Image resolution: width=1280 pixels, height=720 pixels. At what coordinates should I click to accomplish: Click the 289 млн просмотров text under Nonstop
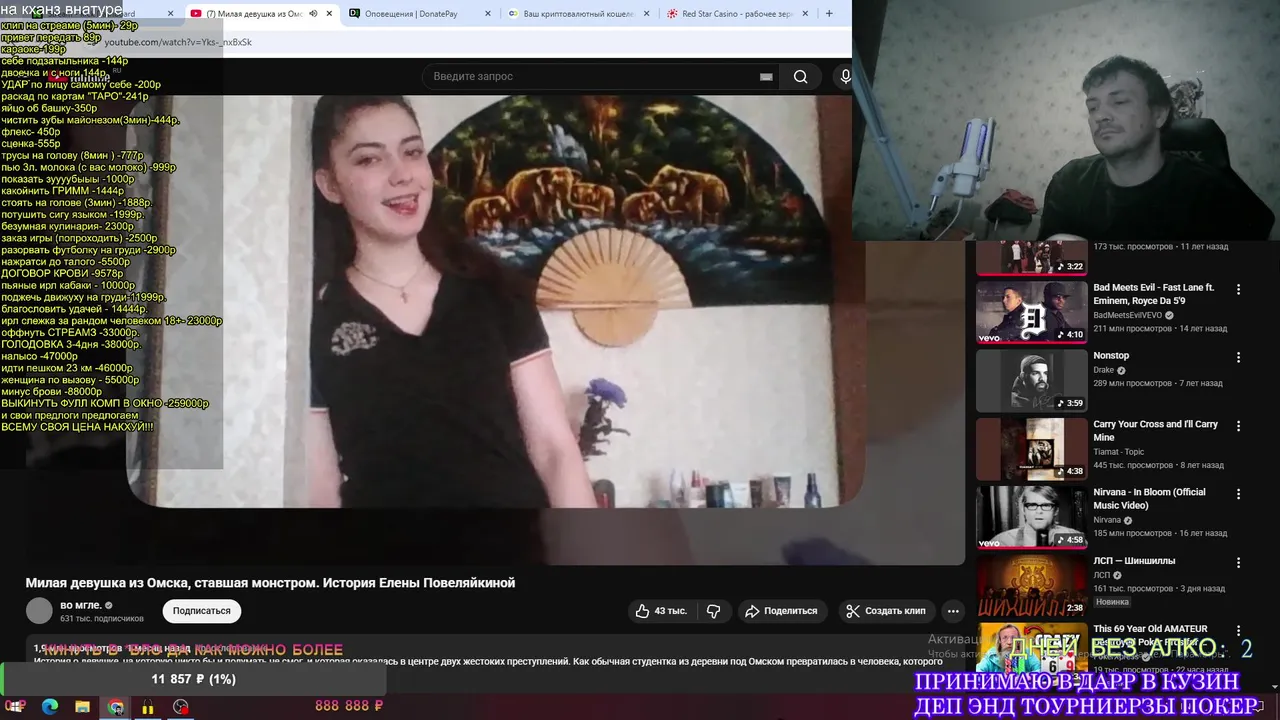click(1132, 384)
